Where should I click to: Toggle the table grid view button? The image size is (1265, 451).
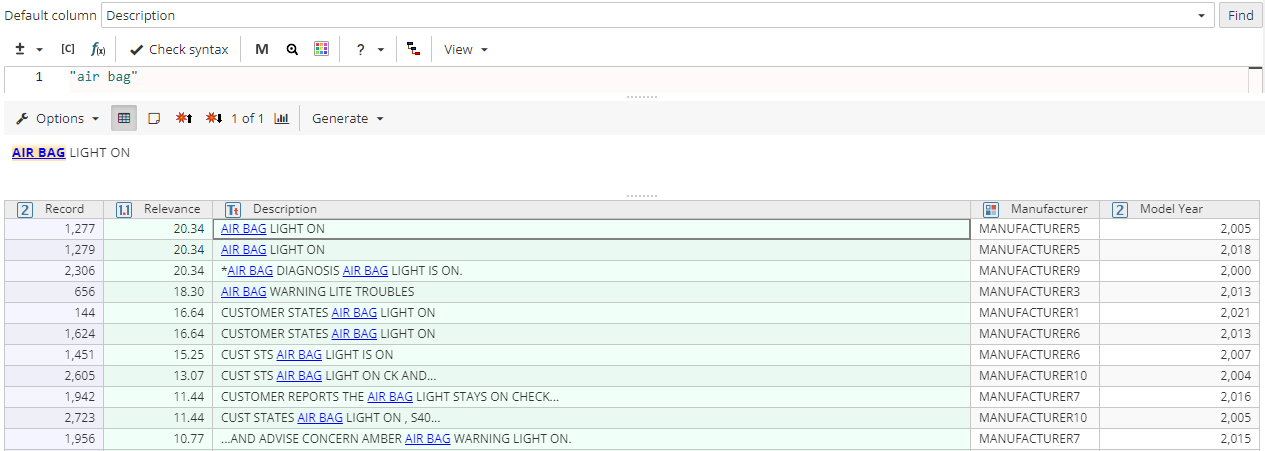[x=124, y=118]
